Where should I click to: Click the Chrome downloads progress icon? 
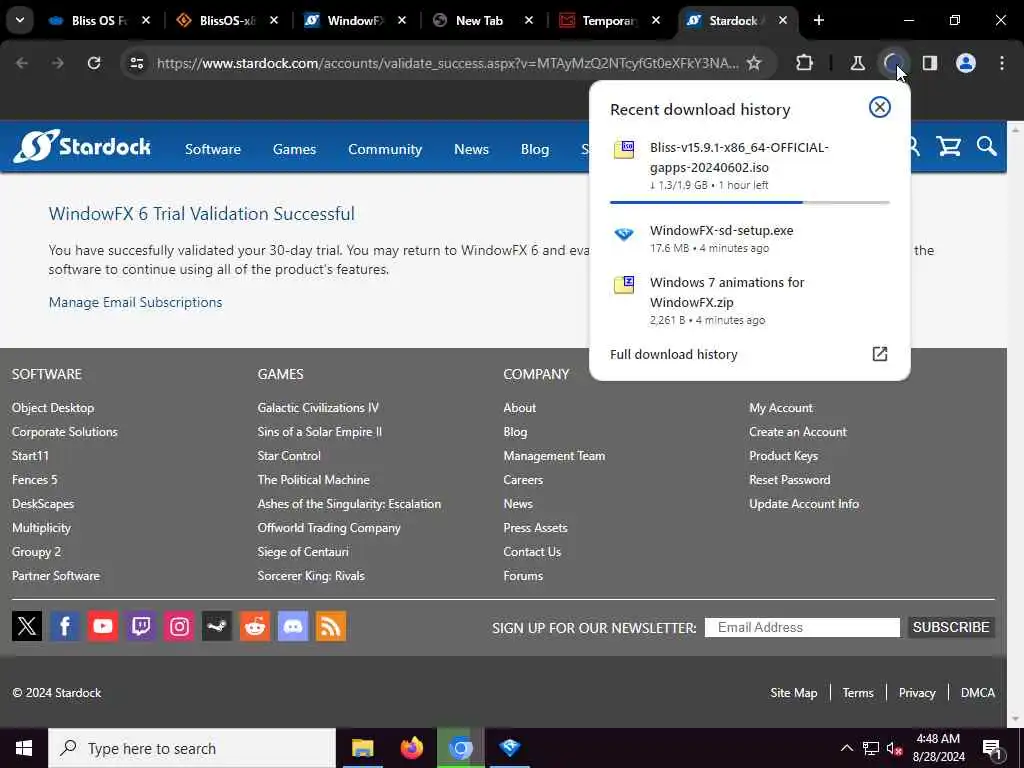893,63
